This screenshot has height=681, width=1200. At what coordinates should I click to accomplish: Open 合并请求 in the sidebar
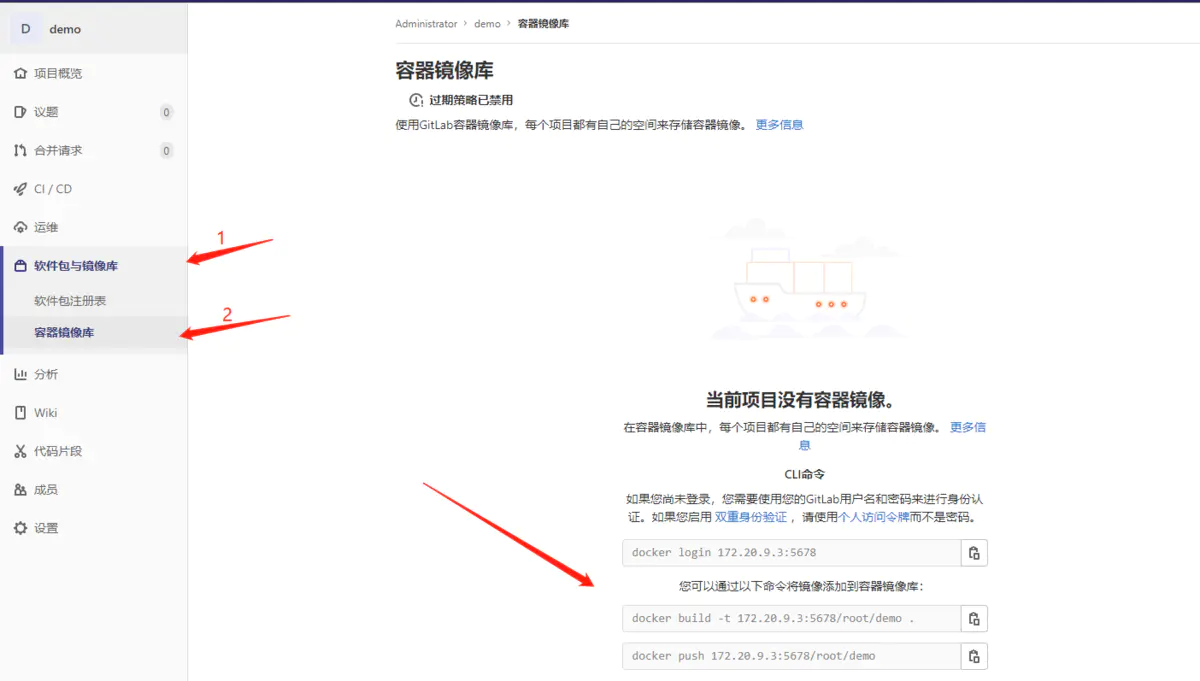(x=58, y=151)
